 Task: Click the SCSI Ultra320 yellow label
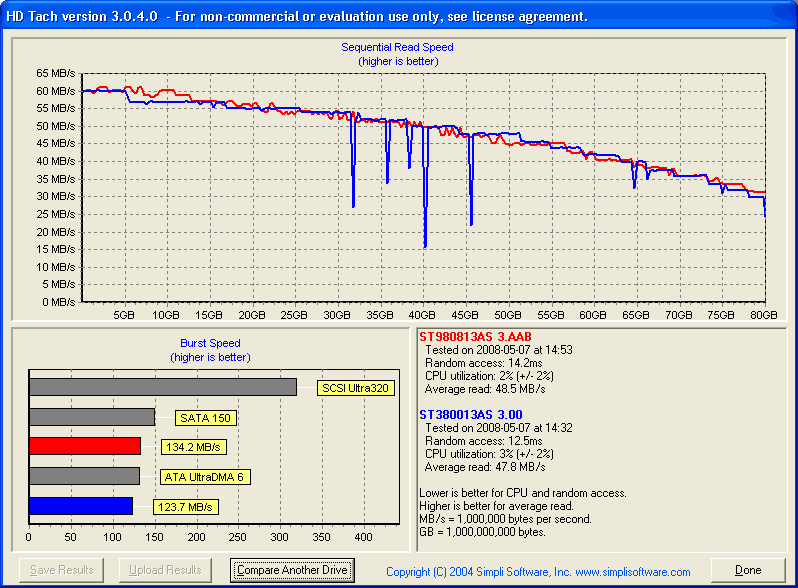pos(353,388)
